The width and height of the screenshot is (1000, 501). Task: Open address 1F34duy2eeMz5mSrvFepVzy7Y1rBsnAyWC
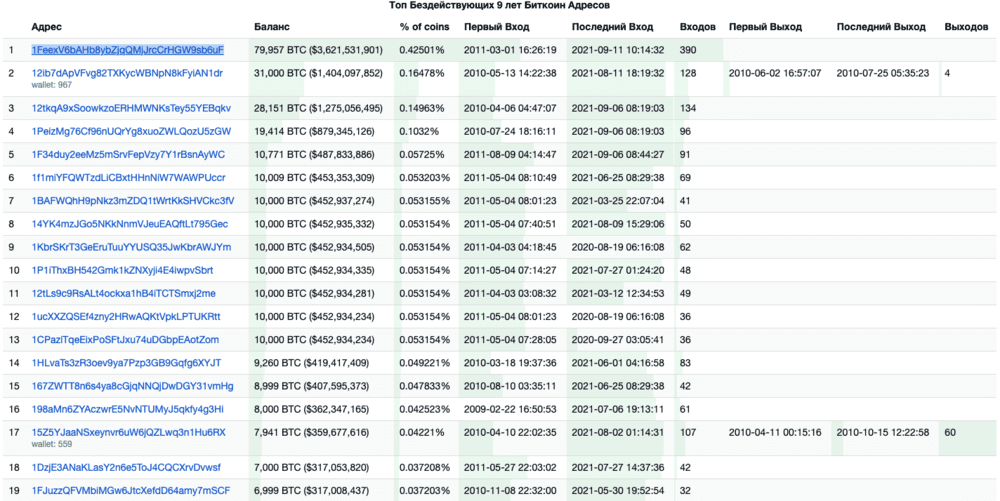pos(128,154)
